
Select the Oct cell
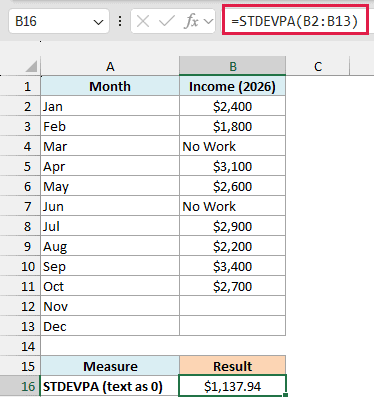coord(110,286)
